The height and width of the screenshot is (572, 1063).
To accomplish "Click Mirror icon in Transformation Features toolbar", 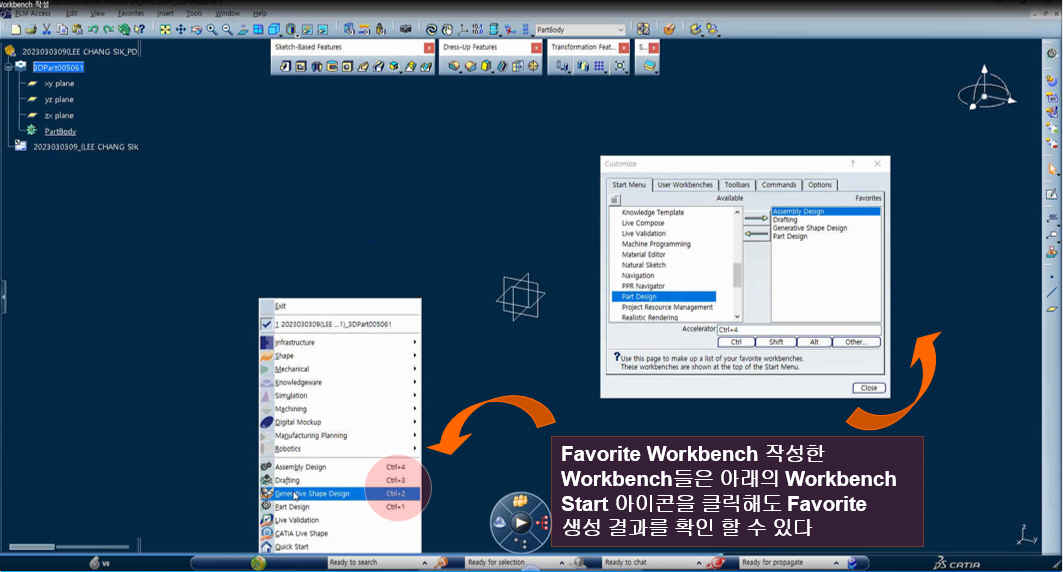I will tap(582, 66).
